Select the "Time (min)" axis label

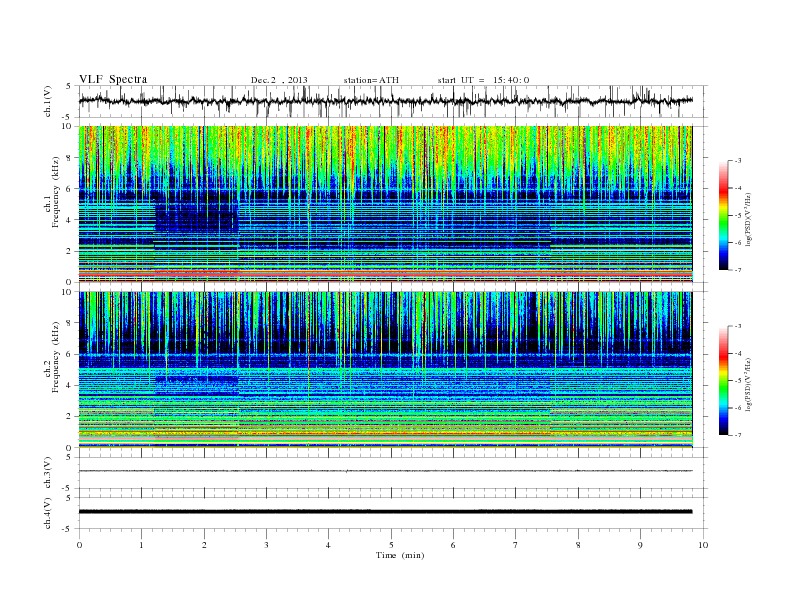click(400, 555)
